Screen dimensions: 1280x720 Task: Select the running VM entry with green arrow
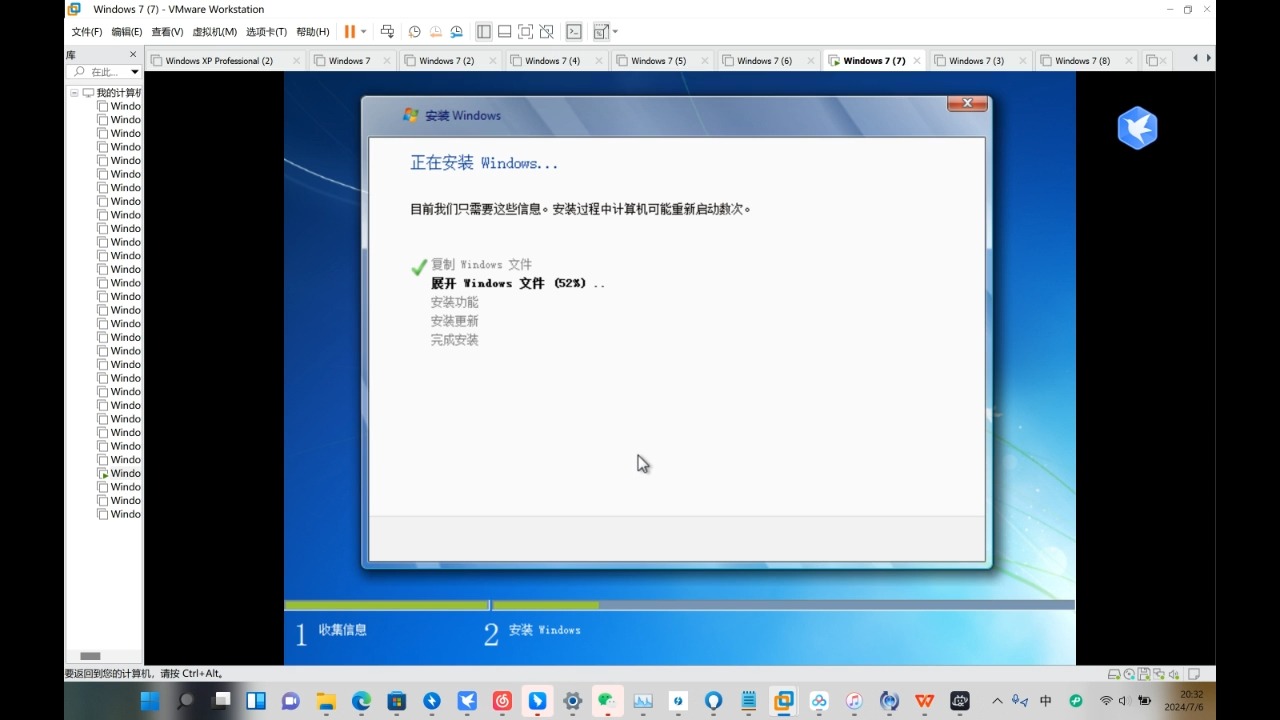point(119,473)
